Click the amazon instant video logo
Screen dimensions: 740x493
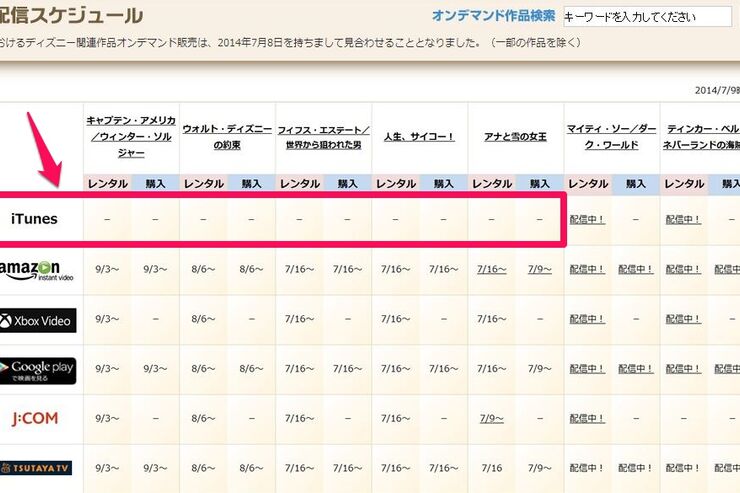coord(36,271)
